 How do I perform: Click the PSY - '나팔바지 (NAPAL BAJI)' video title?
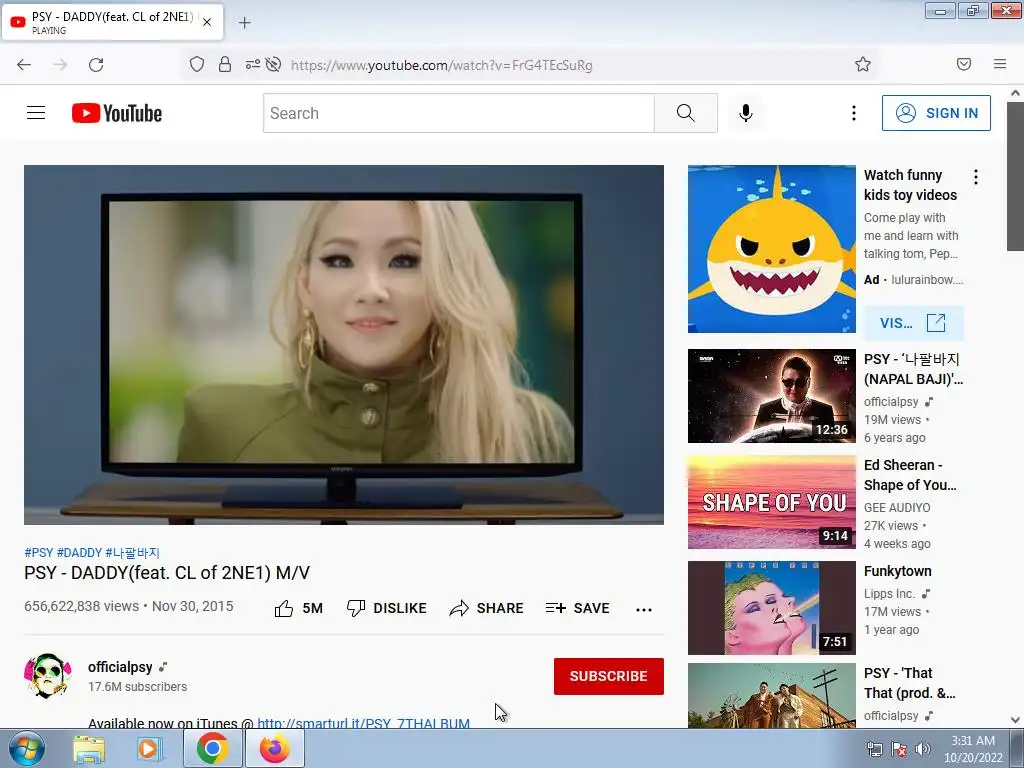(913, 369)
